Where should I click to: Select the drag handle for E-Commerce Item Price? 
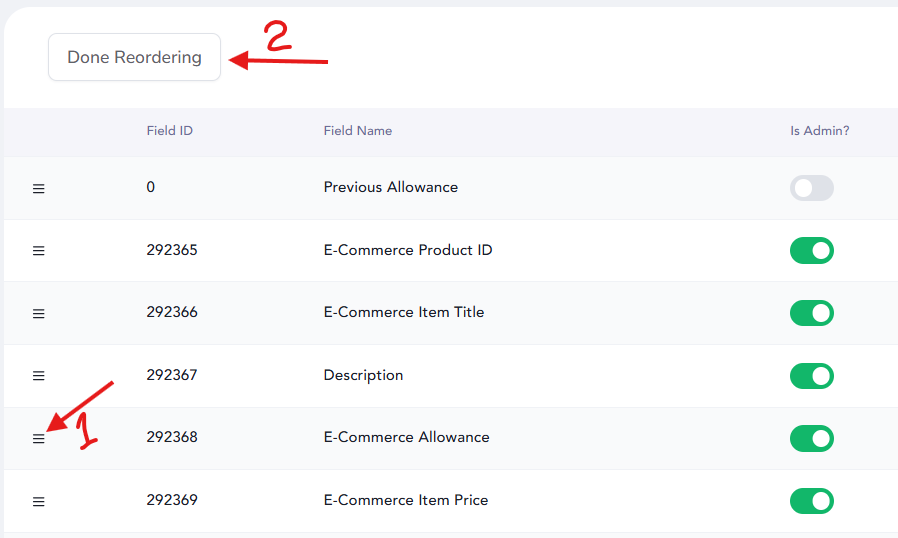tap(38, 501)
